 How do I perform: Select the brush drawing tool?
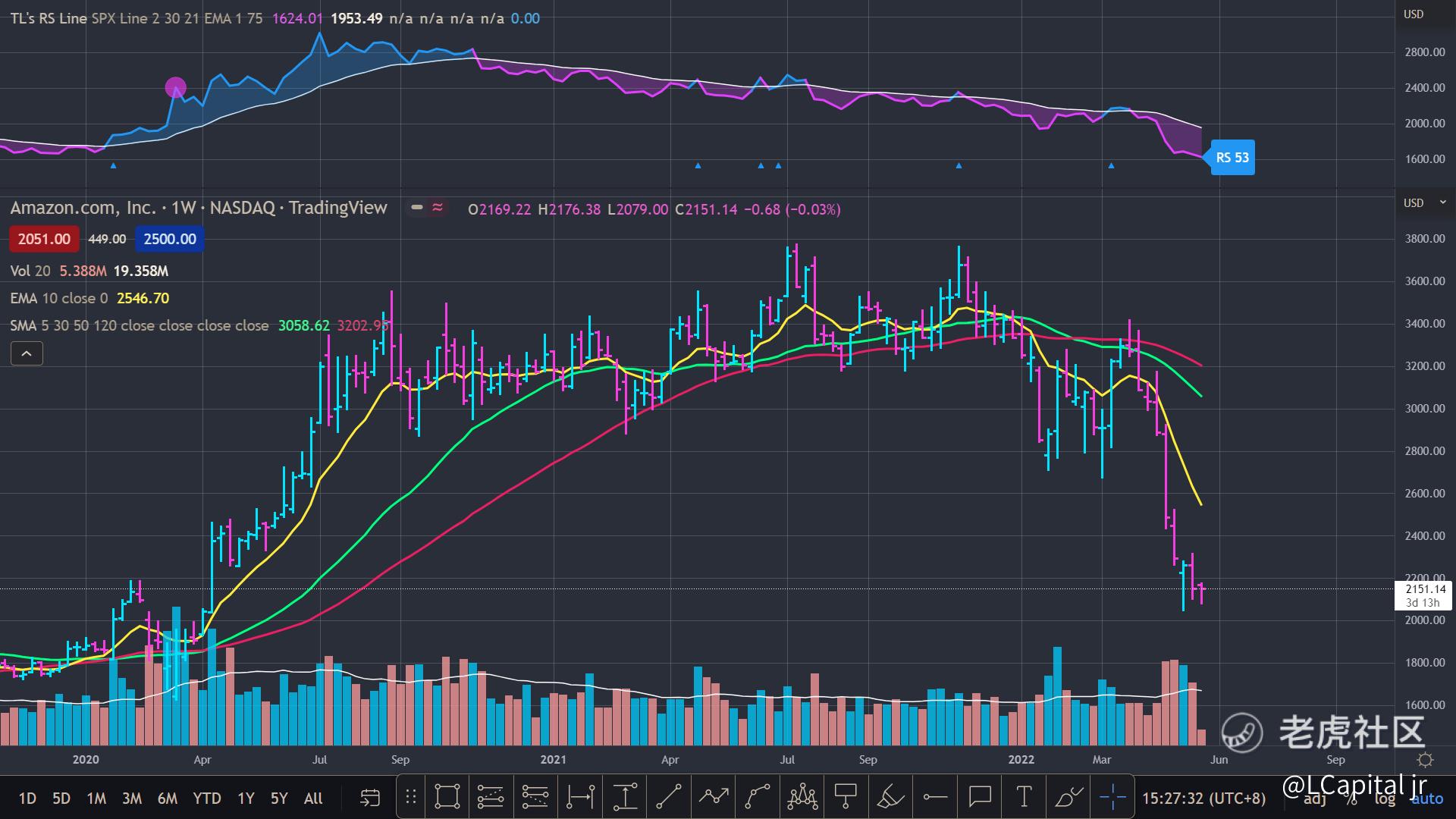1068,797
